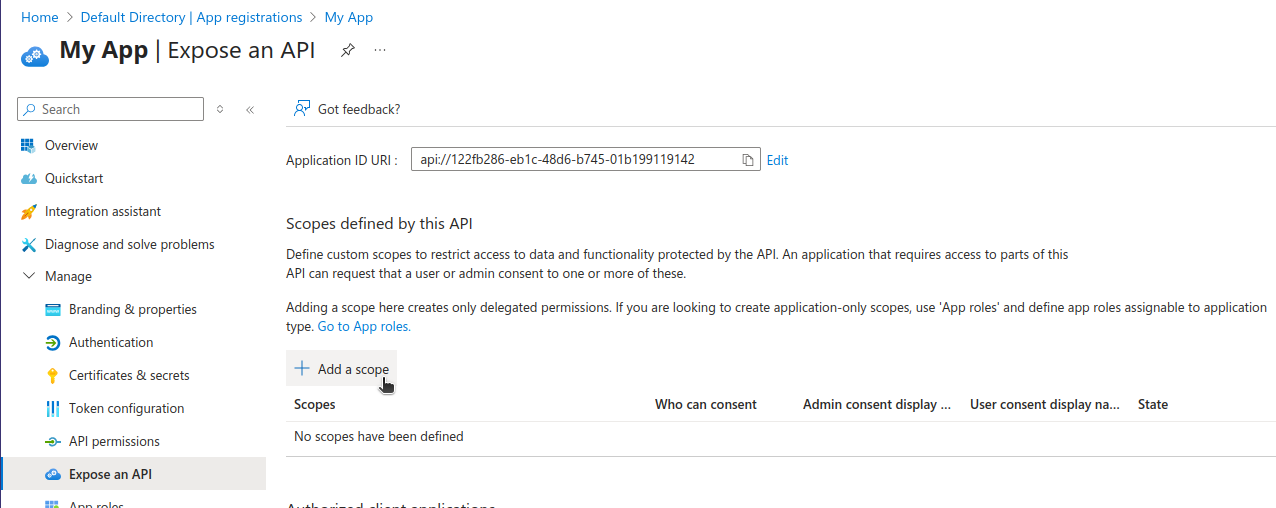Open Certificates & secrets

tap(129, 375)
